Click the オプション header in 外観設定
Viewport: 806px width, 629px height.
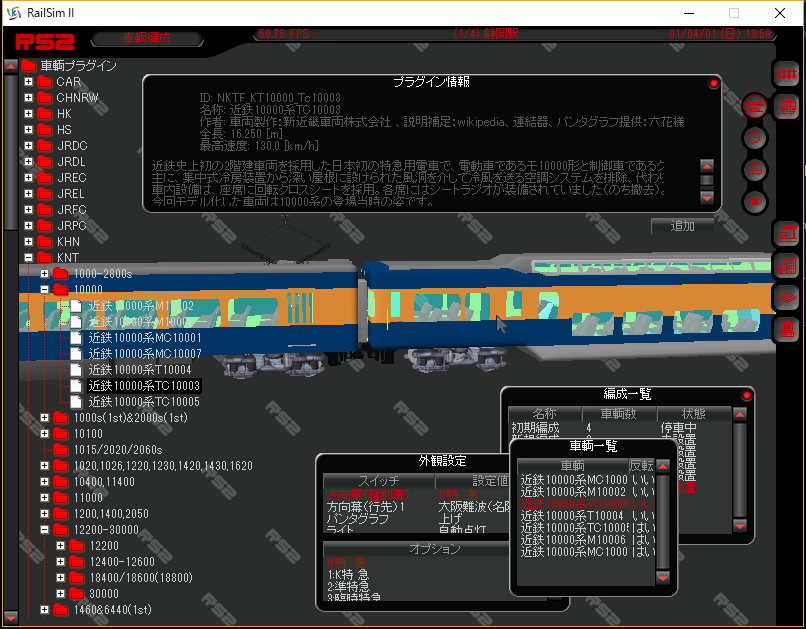(435, 549)
